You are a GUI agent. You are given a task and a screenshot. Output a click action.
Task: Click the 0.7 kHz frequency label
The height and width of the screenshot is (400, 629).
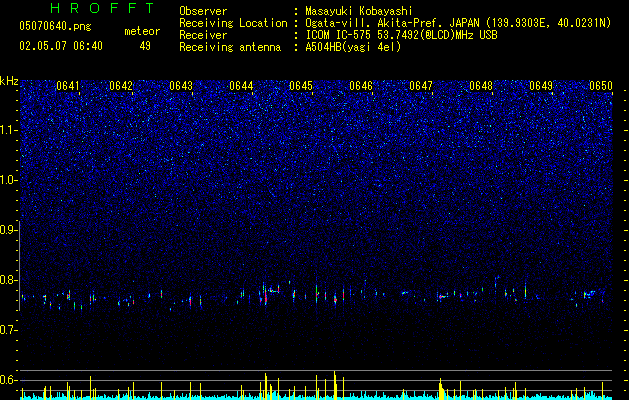8,330
